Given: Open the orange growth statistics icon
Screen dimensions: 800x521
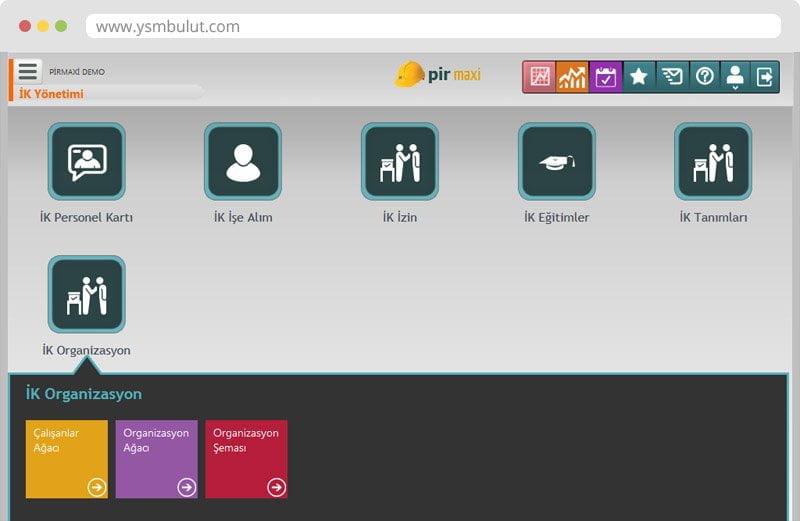Looking at the screenshot, I should click(573, 77).
